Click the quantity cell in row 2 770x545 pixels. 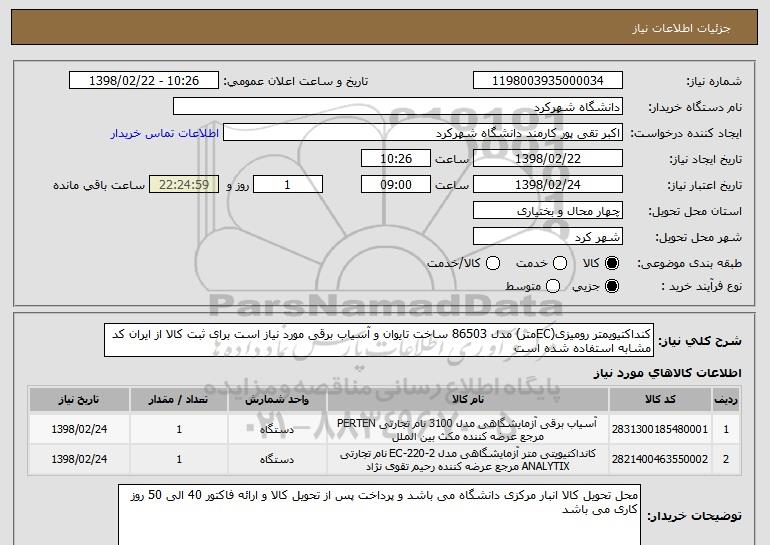pos(179,460)
